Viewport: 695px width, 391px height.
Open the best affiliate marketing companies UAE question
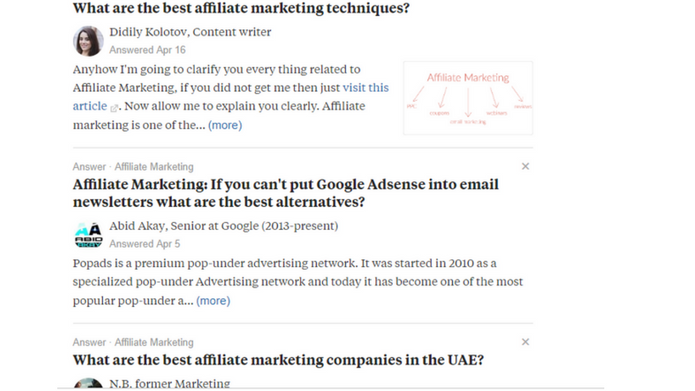(x=278, y=360)
